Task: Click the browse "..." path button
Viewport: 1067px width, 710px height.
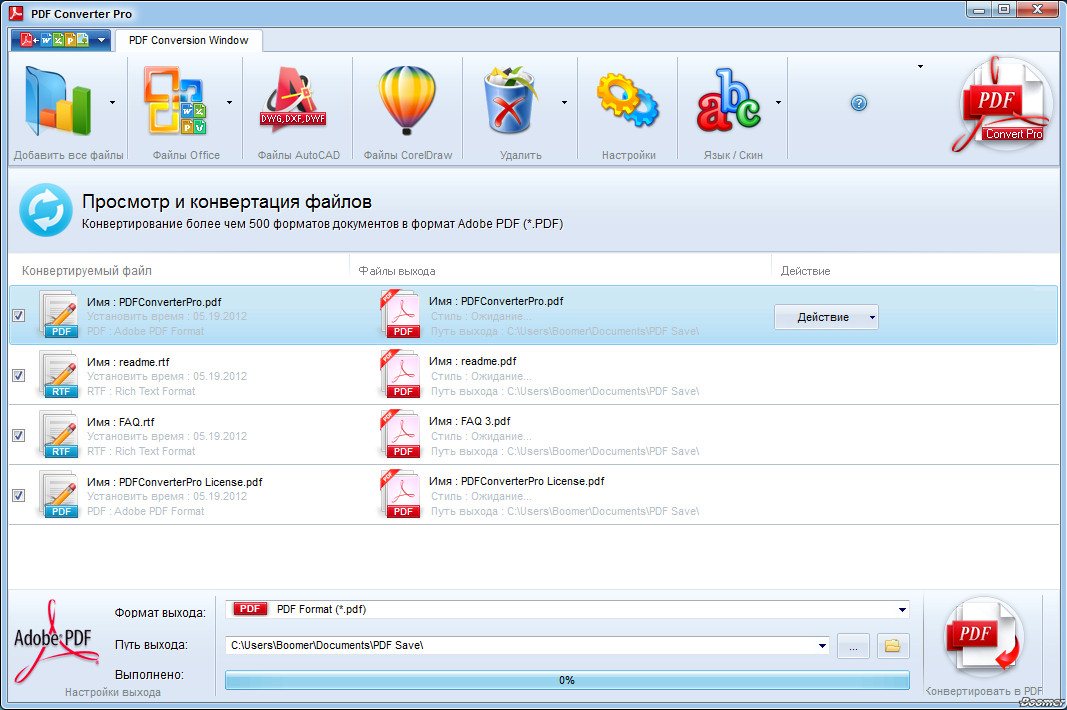Action: coord(853,646)
